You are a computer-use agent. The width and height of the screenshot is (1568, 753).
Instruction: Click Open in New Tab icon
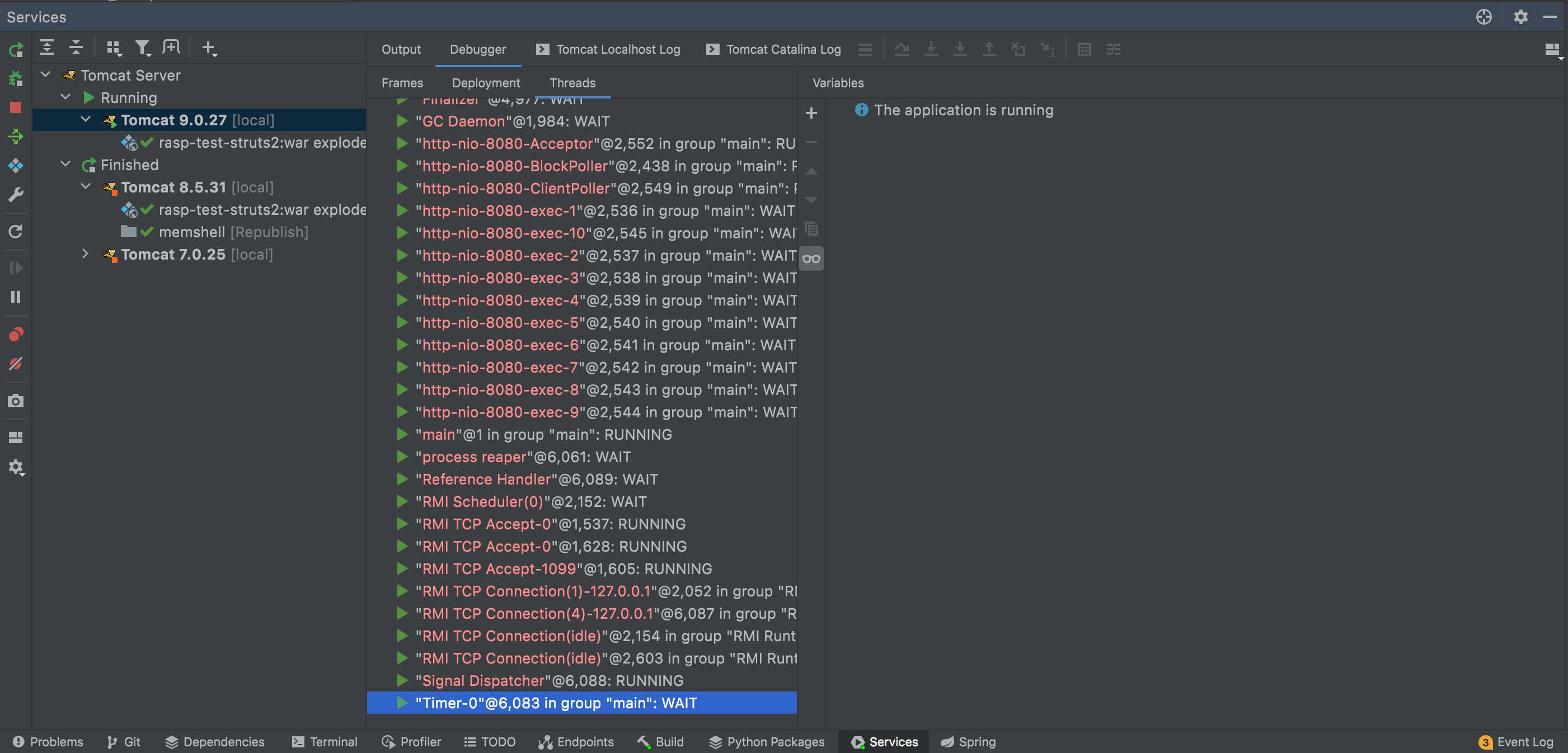coord(172,48)
